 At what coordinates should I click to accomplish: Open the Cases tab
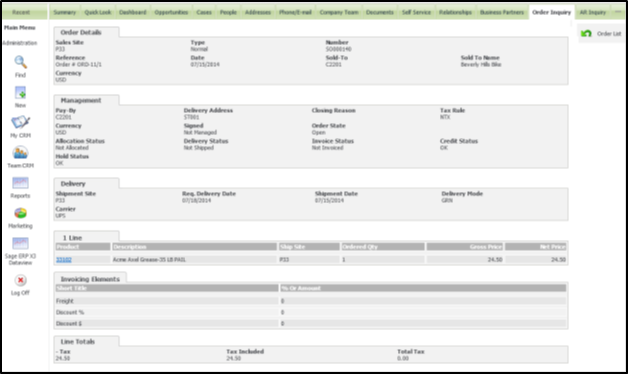[x=204, y=12]
